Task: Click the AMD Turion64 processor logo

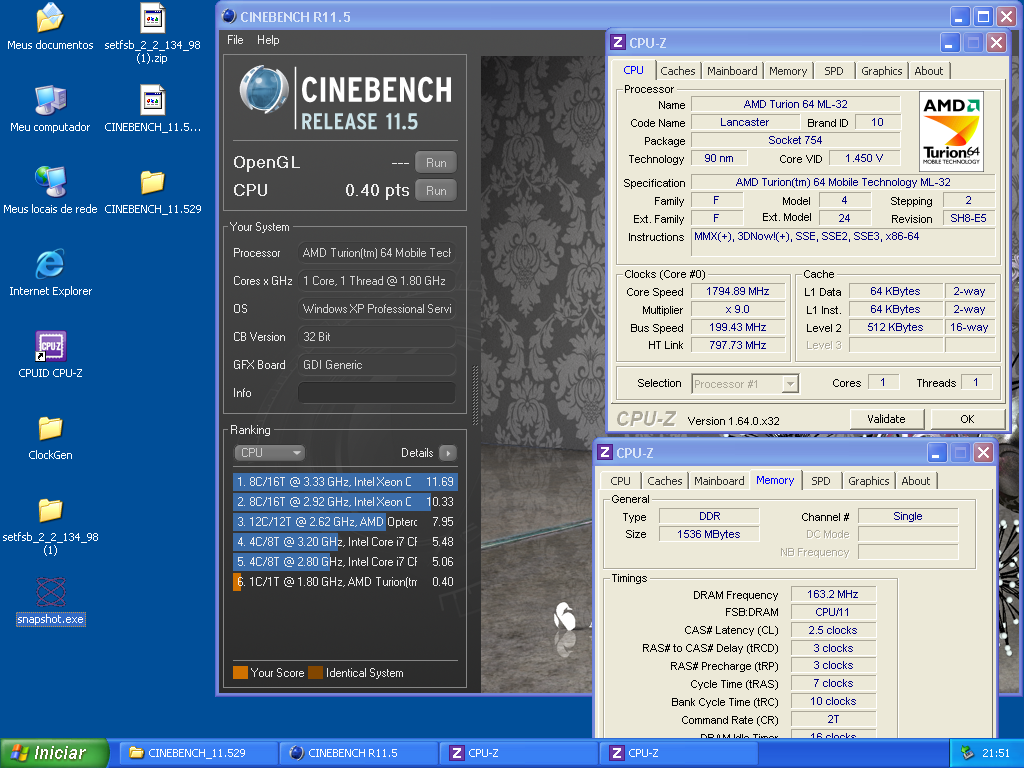Action: (951, 131)
